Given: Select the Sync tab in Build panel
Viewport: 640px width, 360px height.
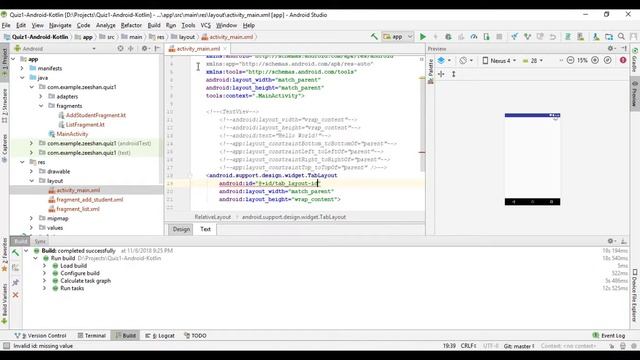Looking at the screenshot, I should click(40, 241).
